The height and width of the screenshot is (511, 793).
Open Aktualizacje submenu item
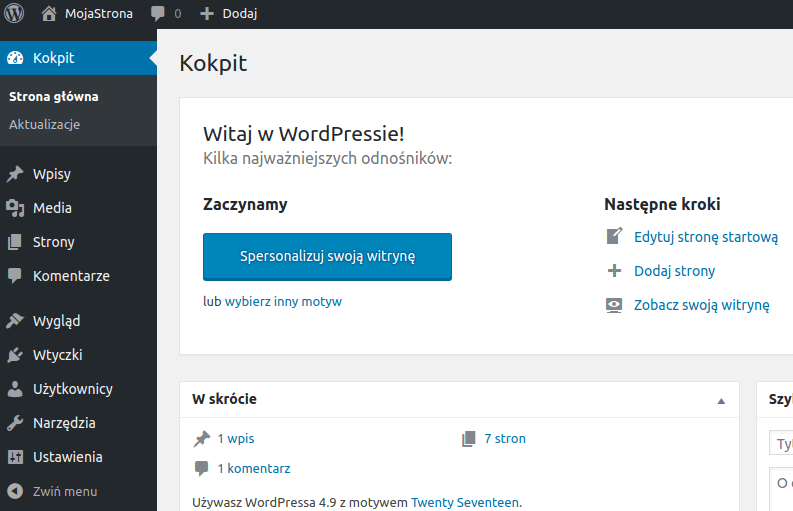(45, 124)
